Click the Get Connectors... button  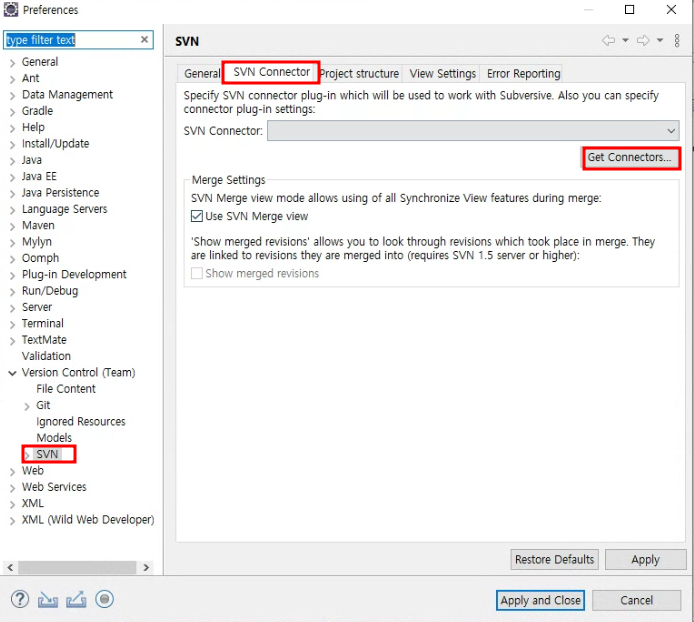coord(629,157)
